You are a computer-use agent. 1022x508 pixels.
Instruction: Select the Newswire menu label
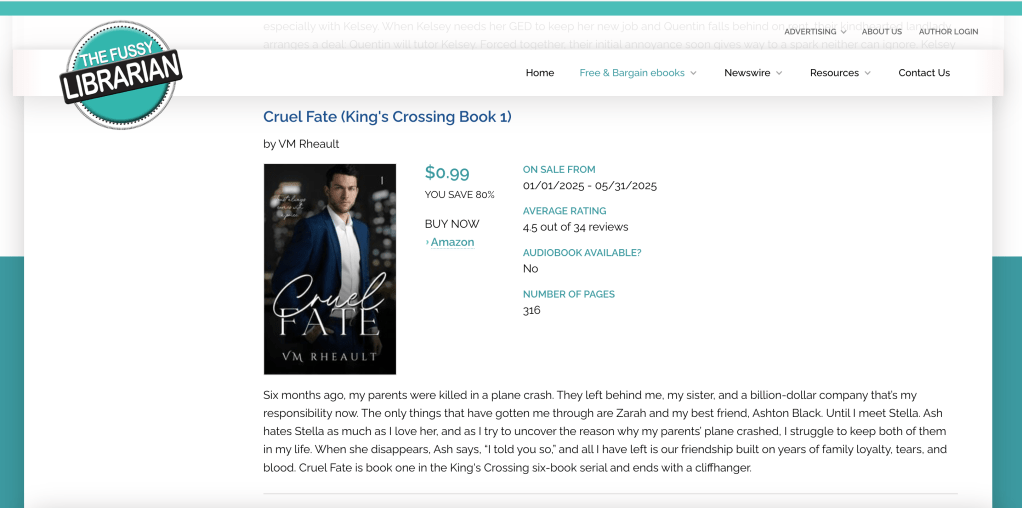747,73
